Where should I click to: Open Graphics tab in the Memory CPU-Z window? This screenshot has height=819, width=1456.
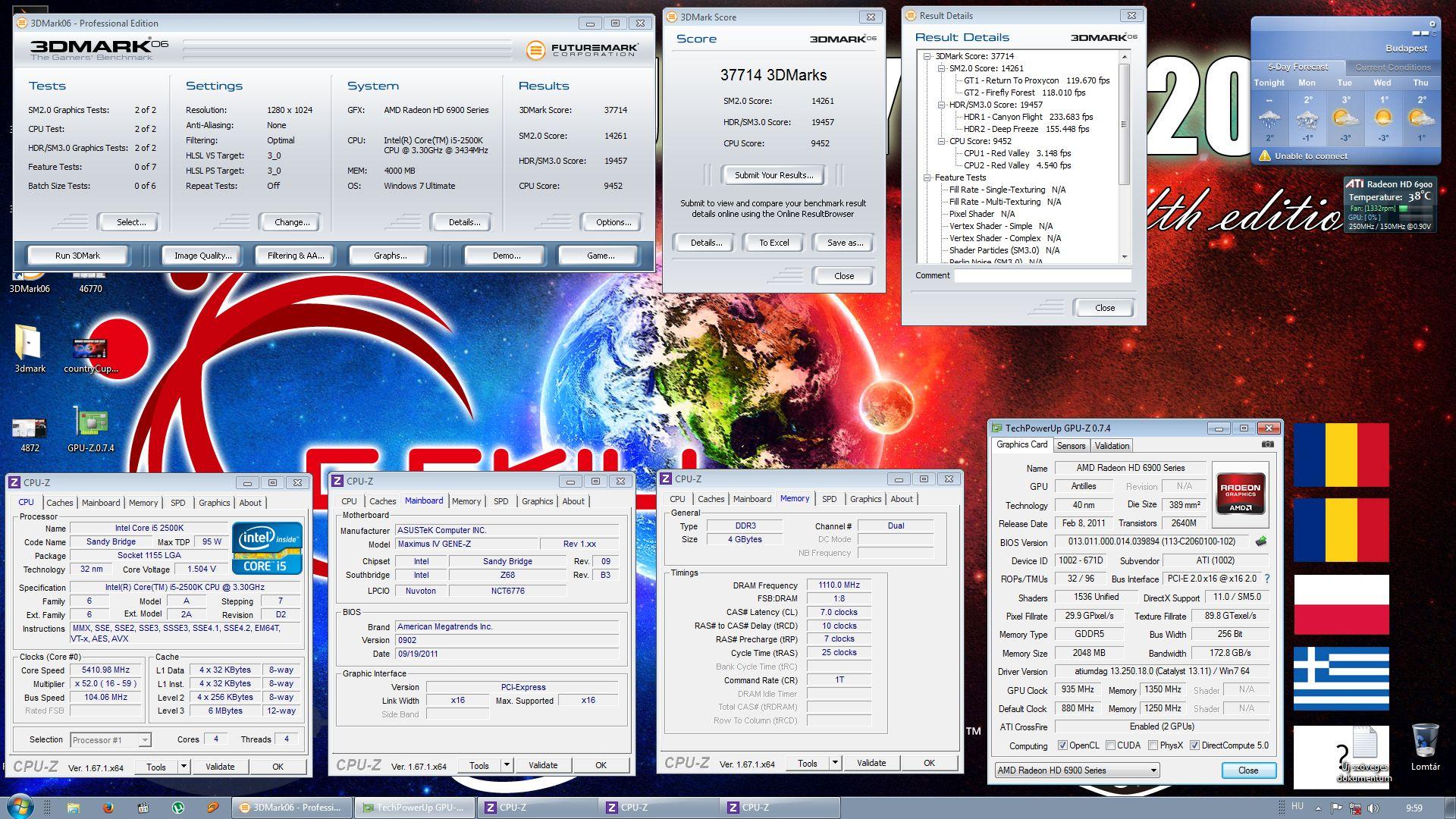coord(865,499)
